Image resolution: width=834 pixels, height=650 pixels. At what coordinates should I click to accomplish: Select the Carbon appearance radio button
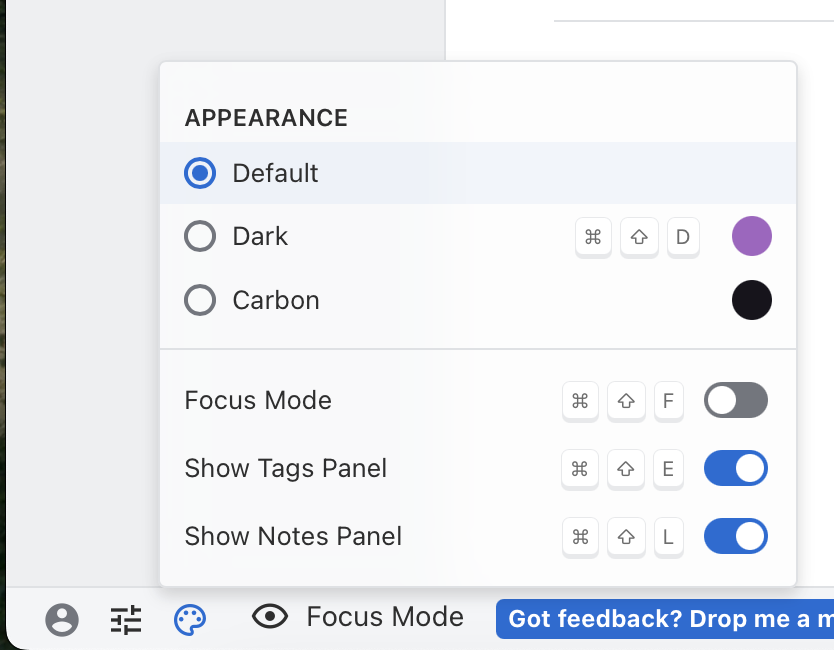pyautogui.click(x=201, y=300)
